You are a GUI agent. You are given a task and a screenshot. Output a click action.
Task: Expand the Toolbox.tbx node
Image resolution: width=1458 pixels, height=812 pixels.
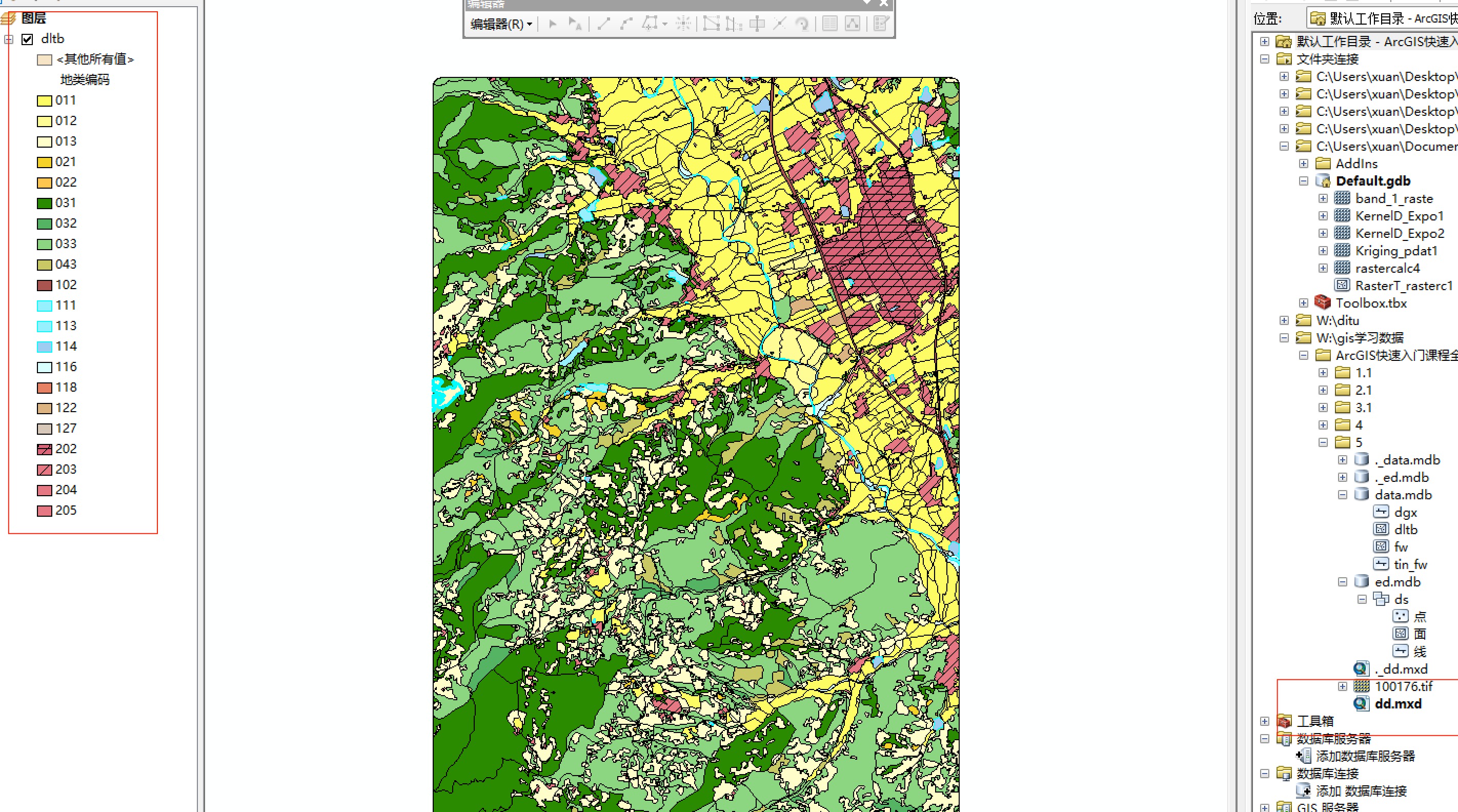pos(1304,303)
